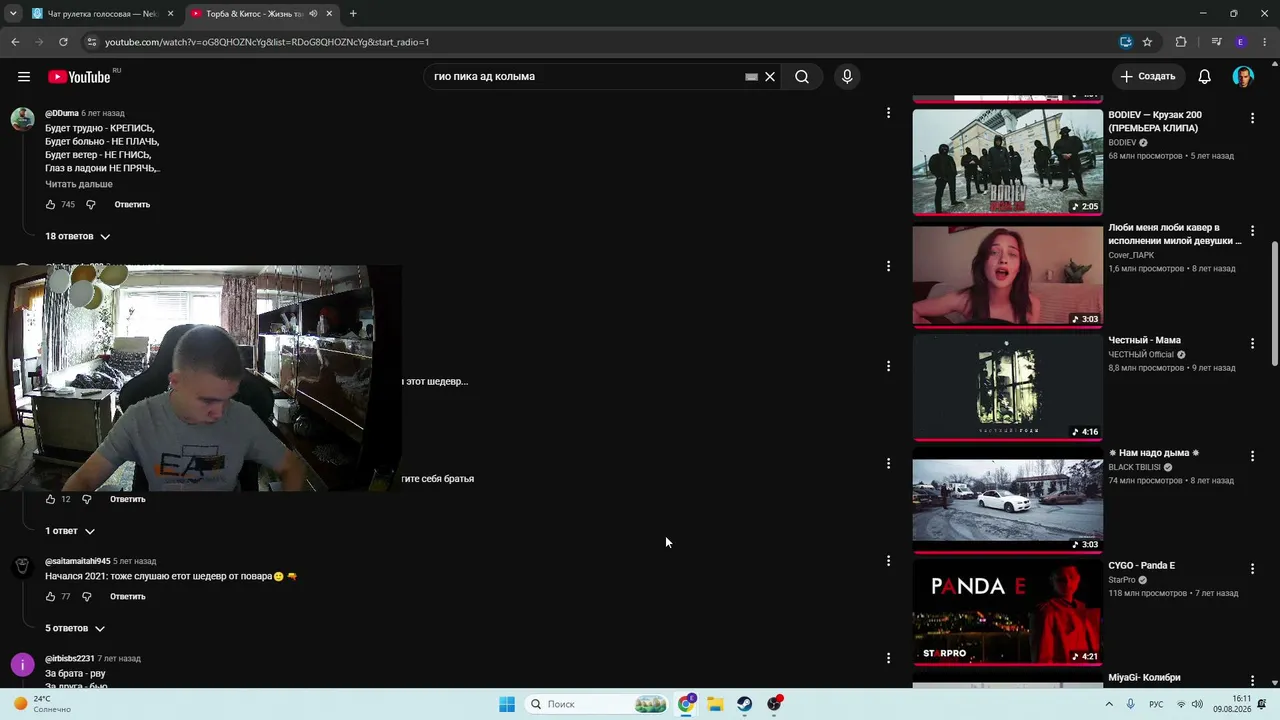The height and width of the screenshot is (720, 1280).
Task: Open options menu for BODIEV Крузак 200
Action: [x=1252, y=118]
